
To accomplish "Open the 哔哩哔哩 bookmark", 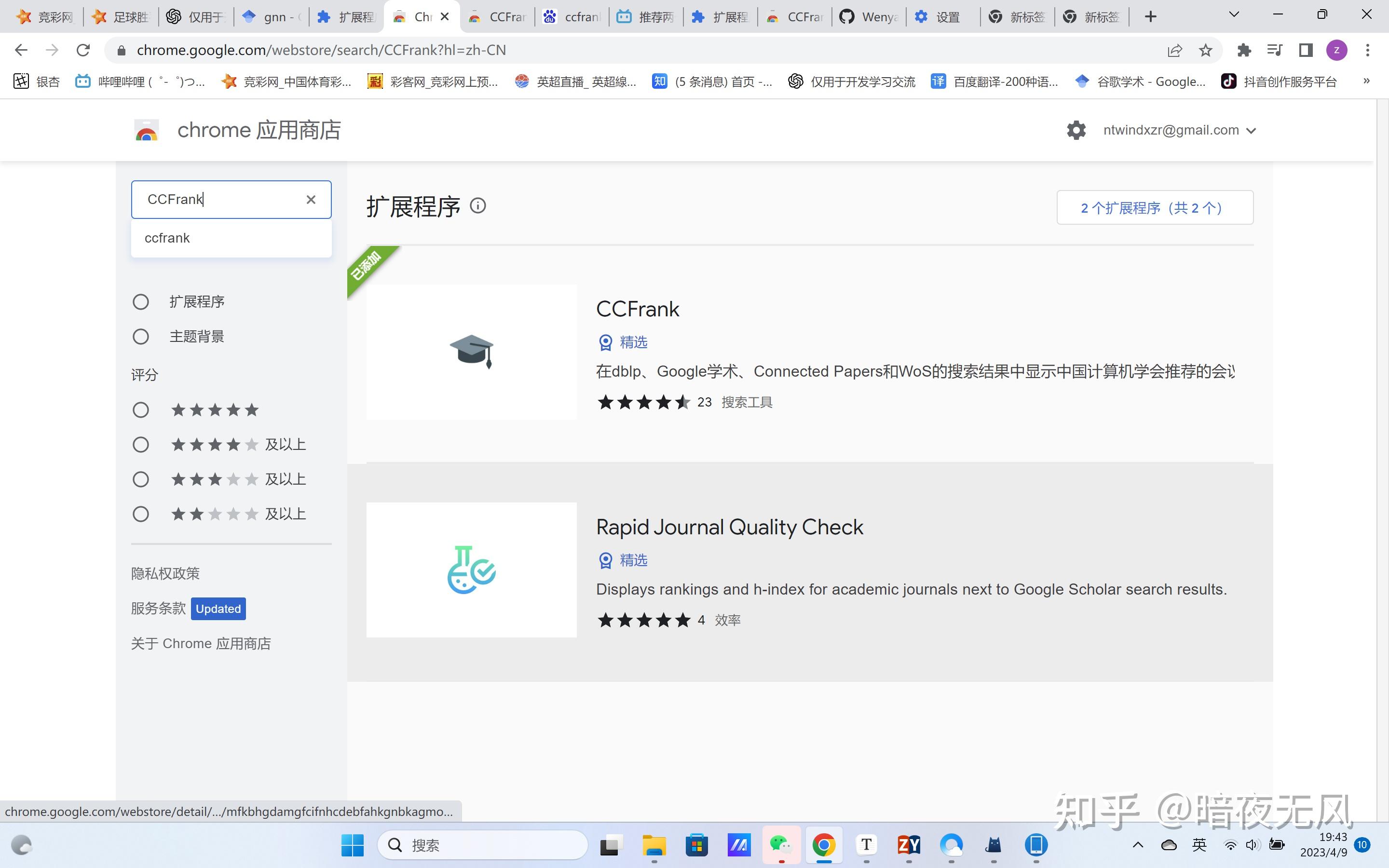I will pyautogui.click(x=140, y=81).
